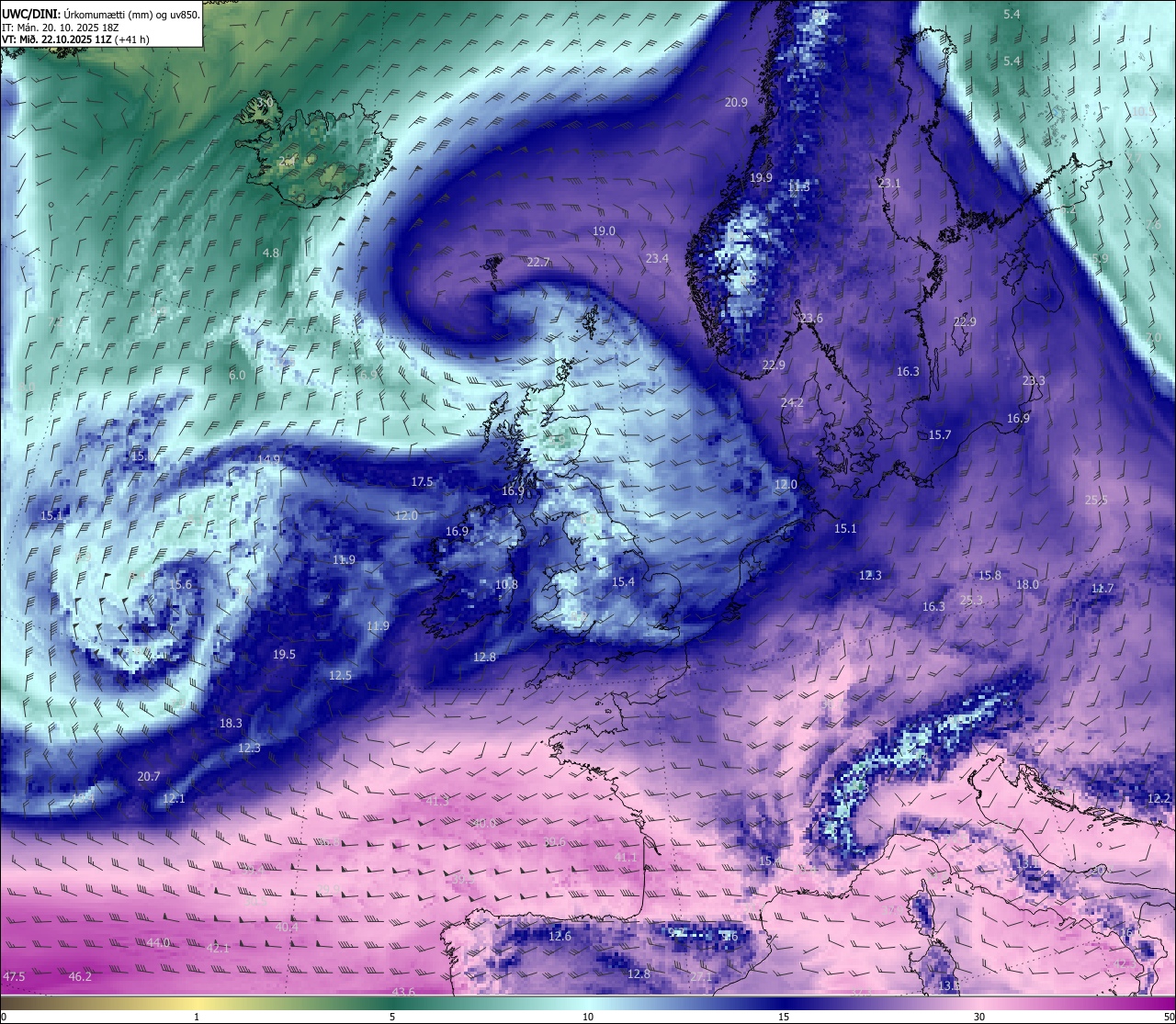Select the 19.5 value southwest of Ireland
The height and width of the screenshot is (1024, 1176).
(284, 655)
